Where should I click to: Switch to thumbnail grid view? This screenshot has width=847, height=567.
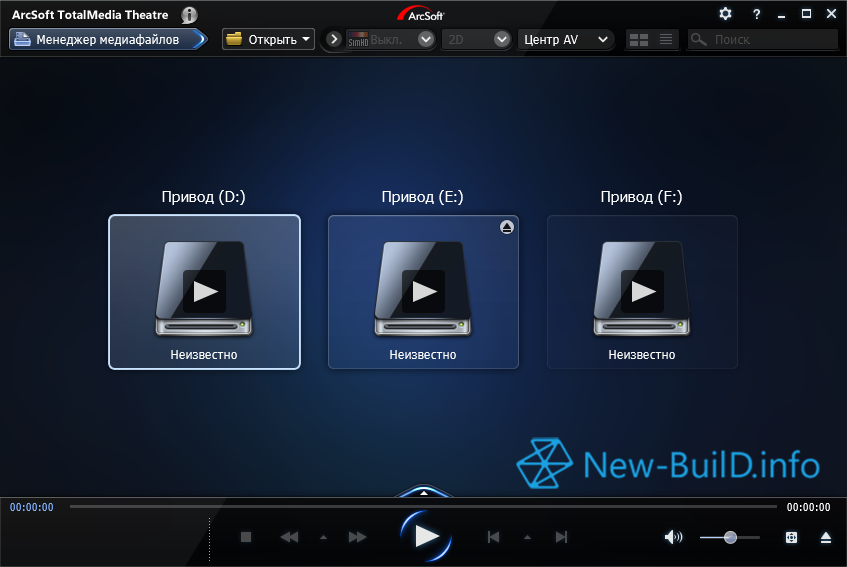tap(639, 39)
